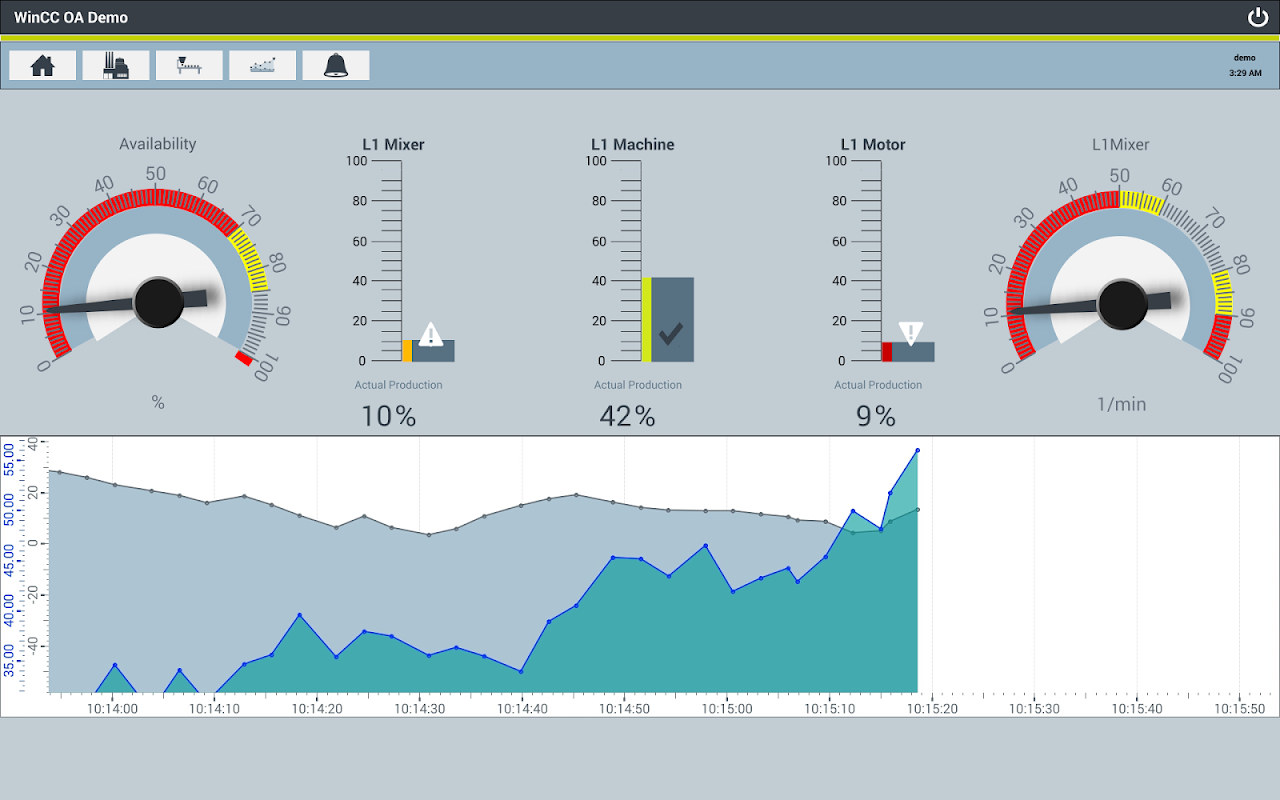
Task: Click the power logout icon
Action: tap(1257, 17)
